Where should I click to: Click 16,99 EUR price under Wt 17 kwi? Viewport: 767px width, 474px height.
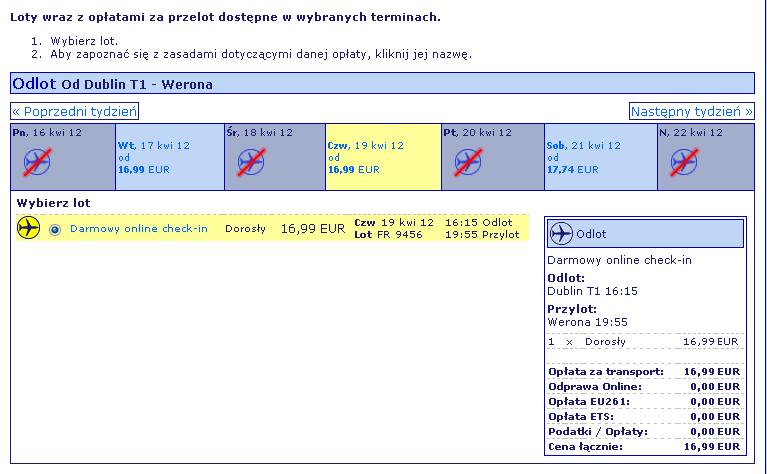click(x=144, y=170)
